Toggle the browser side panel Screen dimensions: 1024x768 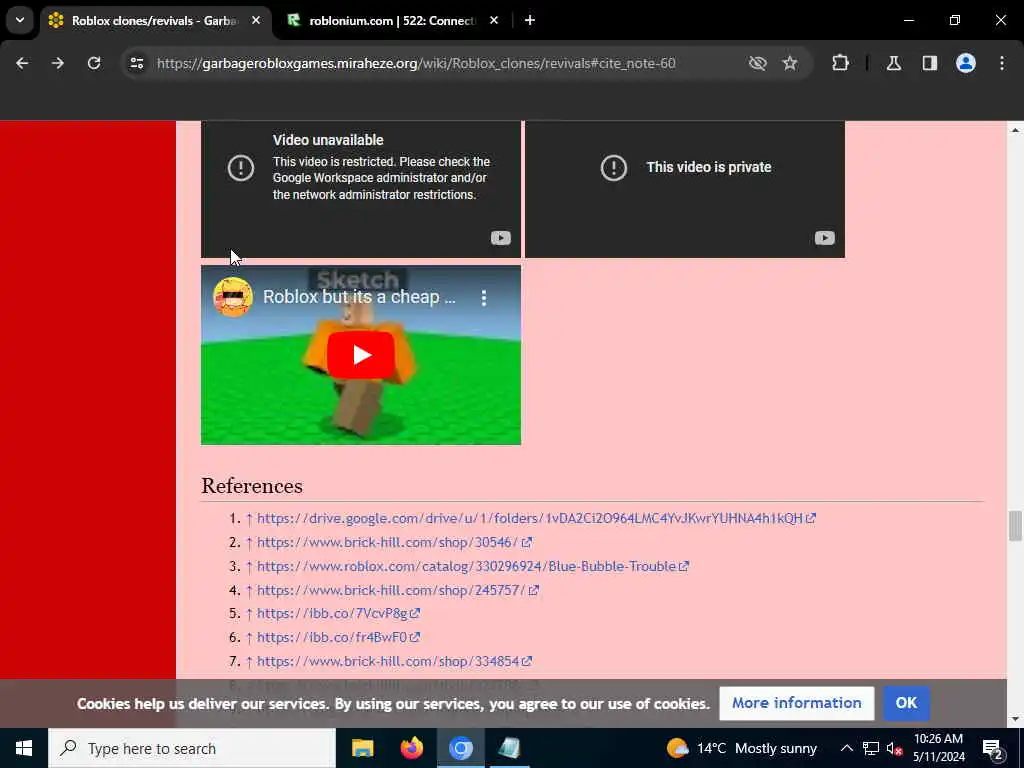coord(930,63)
